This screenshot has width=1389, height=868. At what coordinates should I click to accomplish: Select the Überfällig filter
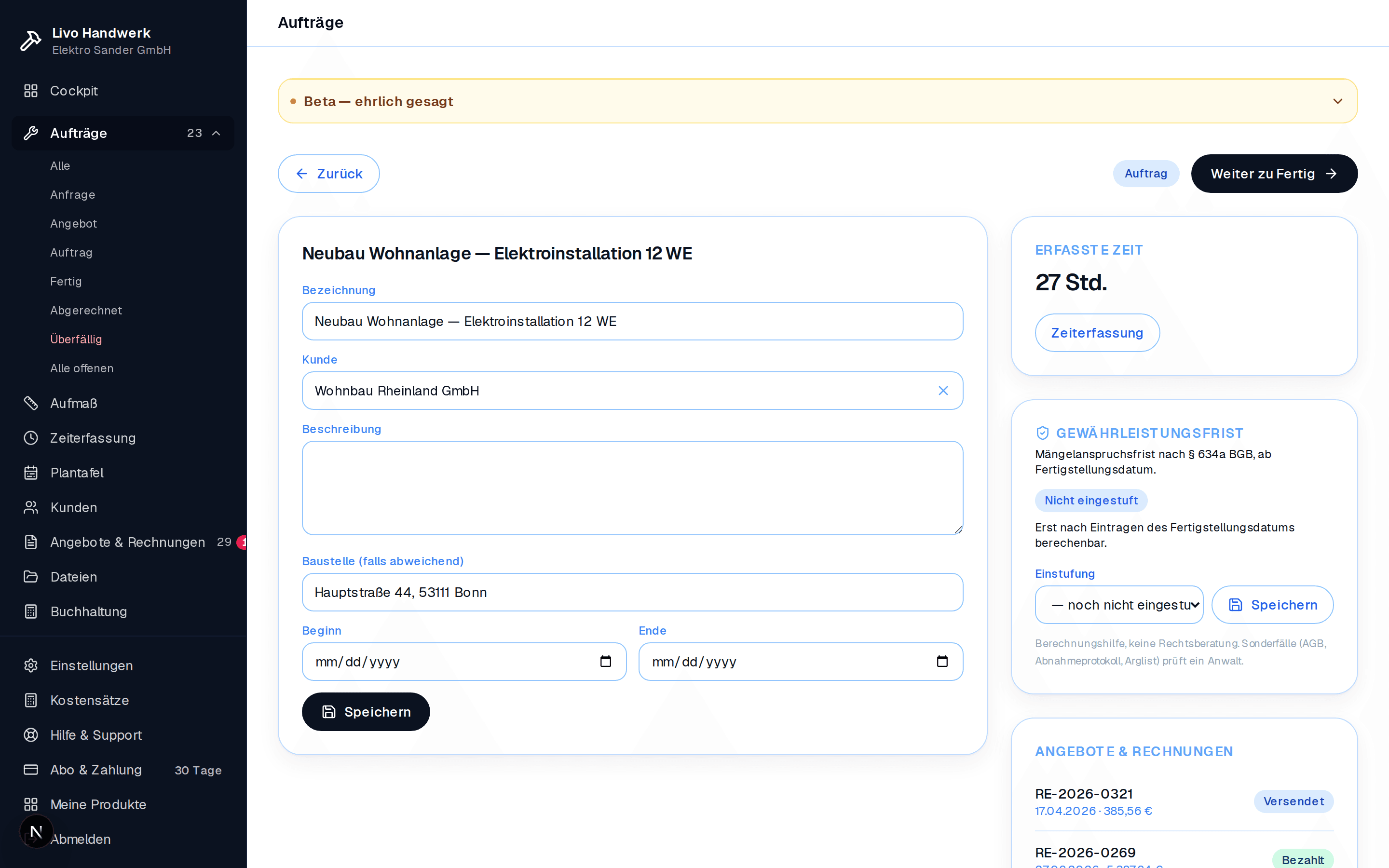pyautogui.click(x=76, y=339)
